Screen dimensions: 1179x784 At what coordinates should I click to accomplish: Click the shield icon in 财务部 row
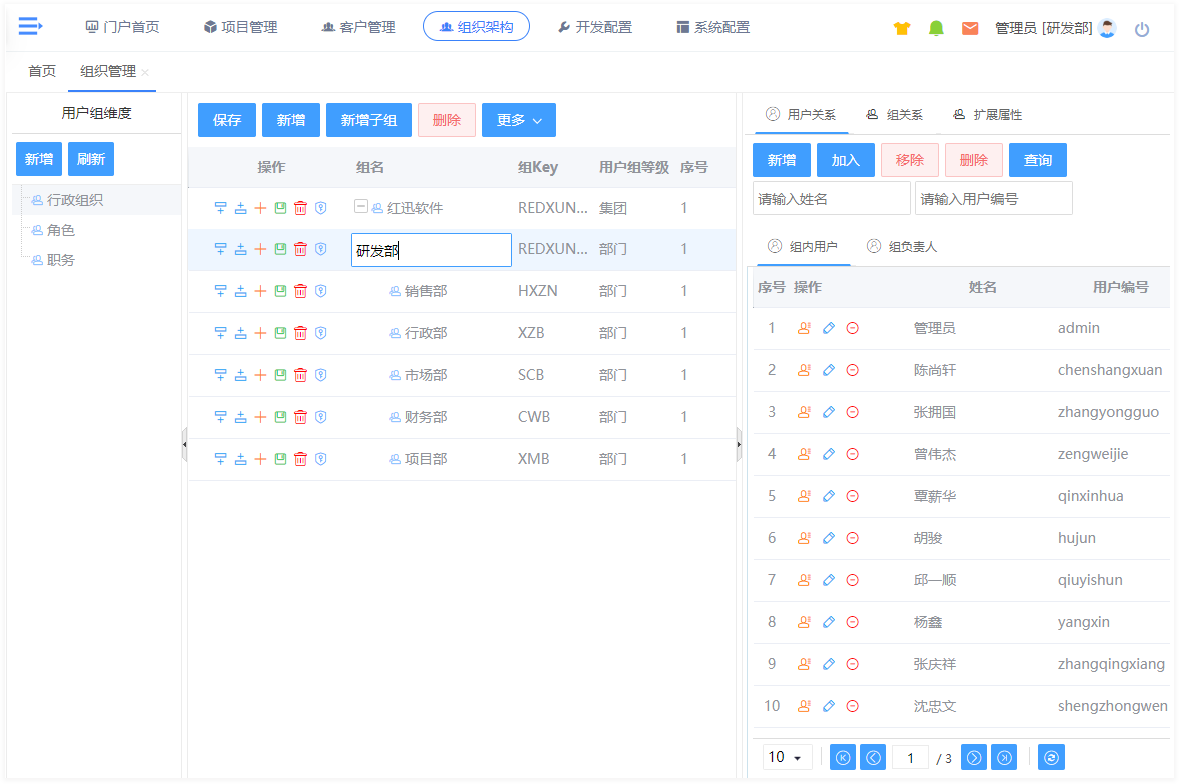(321, 417)
